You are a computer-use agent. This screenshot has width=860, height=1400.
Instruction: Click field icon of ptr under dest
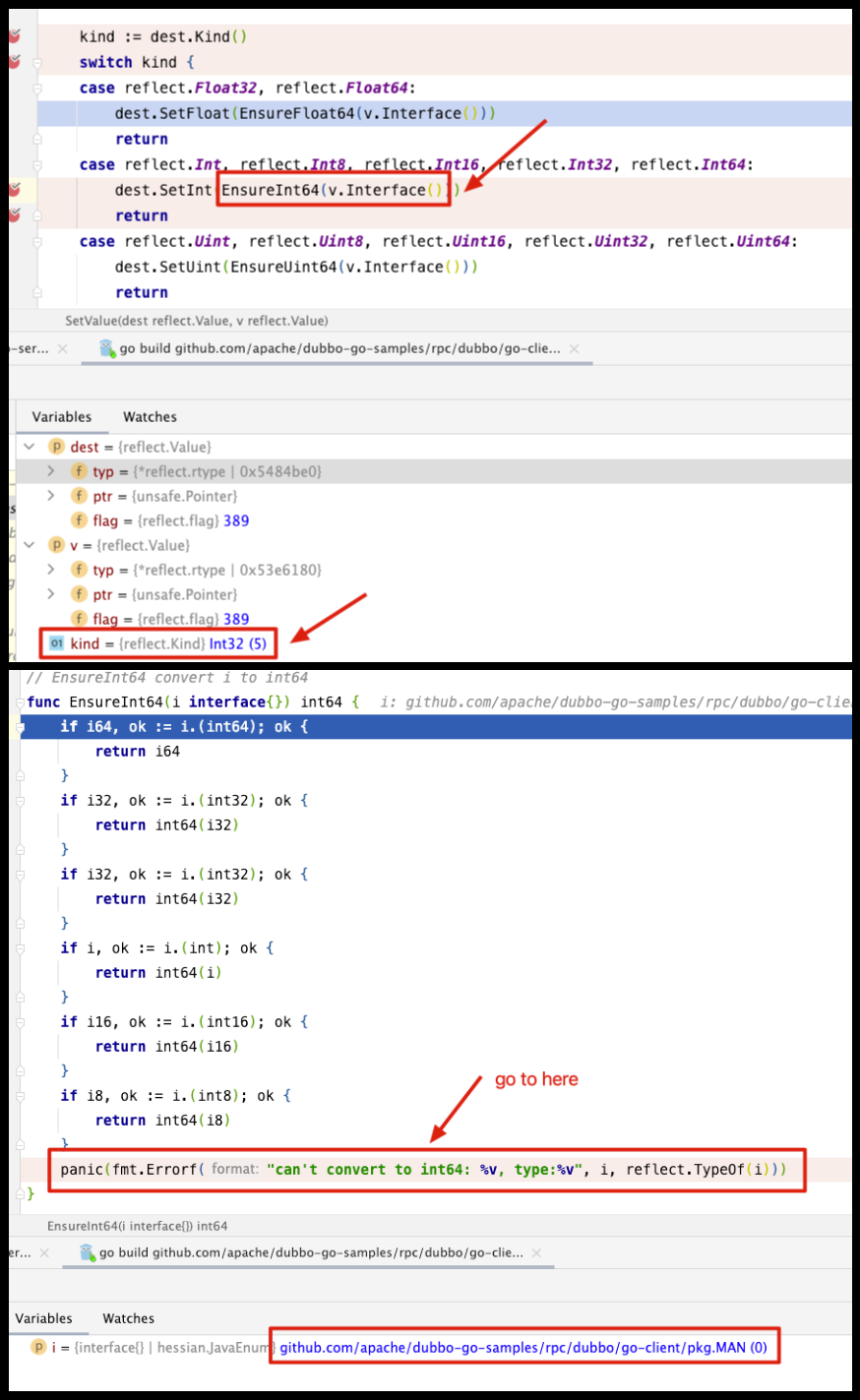pyautogui.click(x=79, y=496)
